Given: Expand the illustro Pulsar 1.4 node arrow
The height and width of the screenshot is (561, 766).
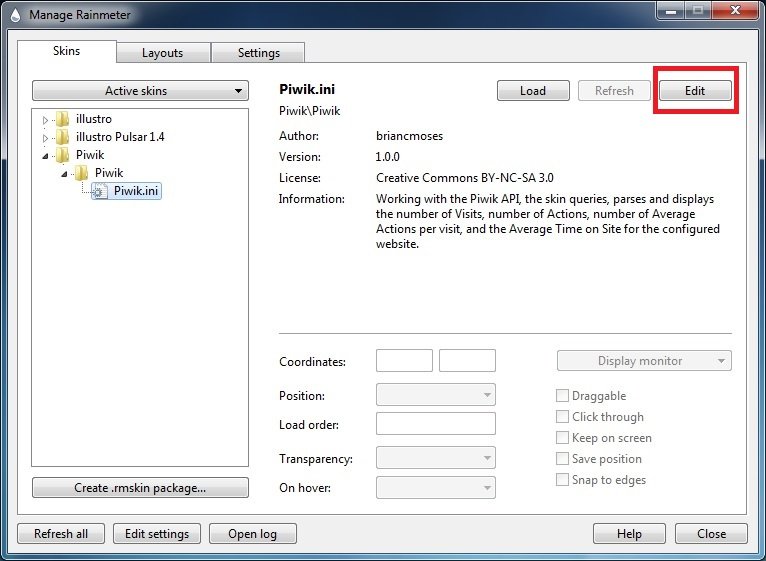Looking at the screenshot, I should click(45, 138).
